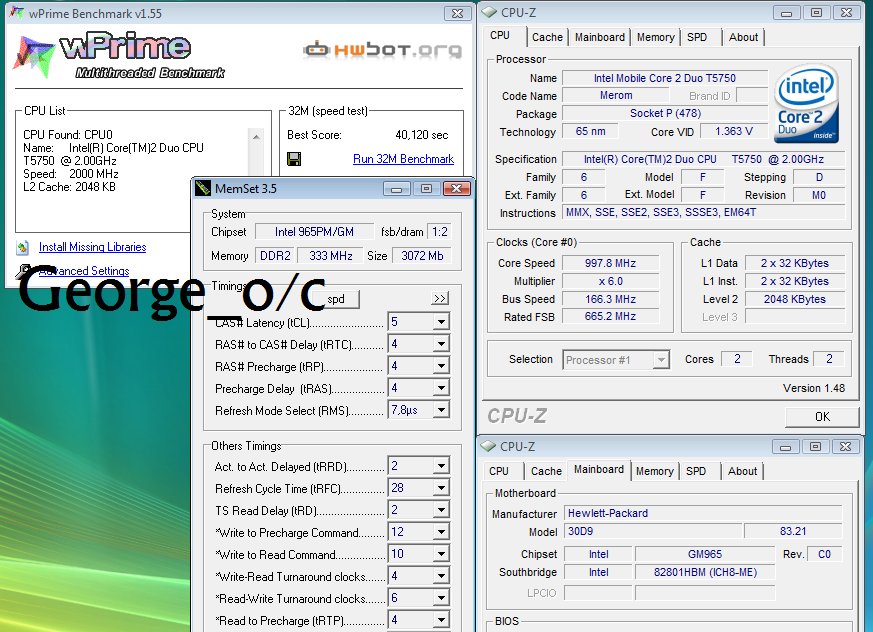
Task: Click the Level 2 2048 KBytes value
Action: (x=794, y=299)
